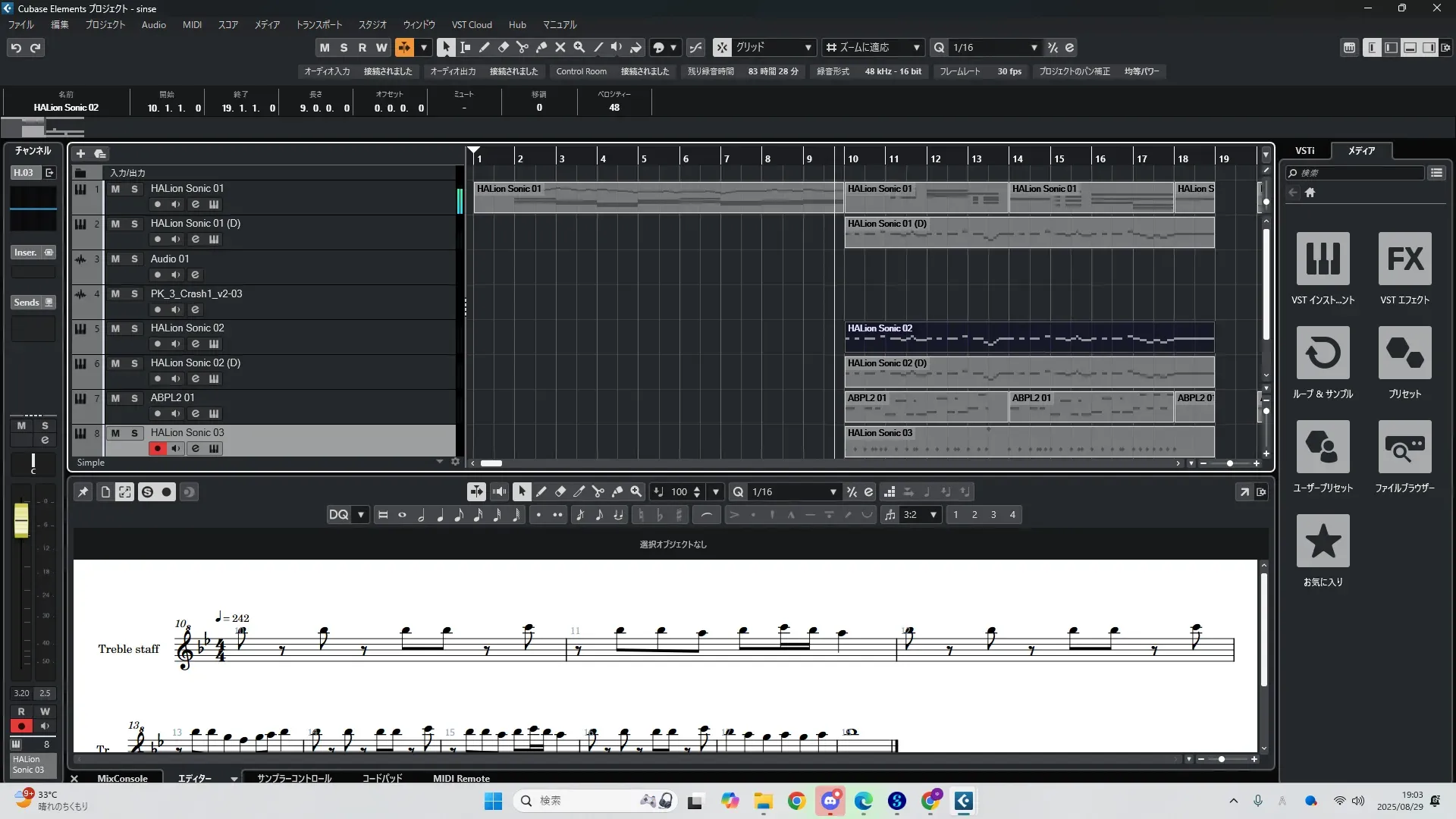This screenshot has height=819, width=1456.
Task: Select the Mute tool (X) in toolbar
Action: [560, 47]
